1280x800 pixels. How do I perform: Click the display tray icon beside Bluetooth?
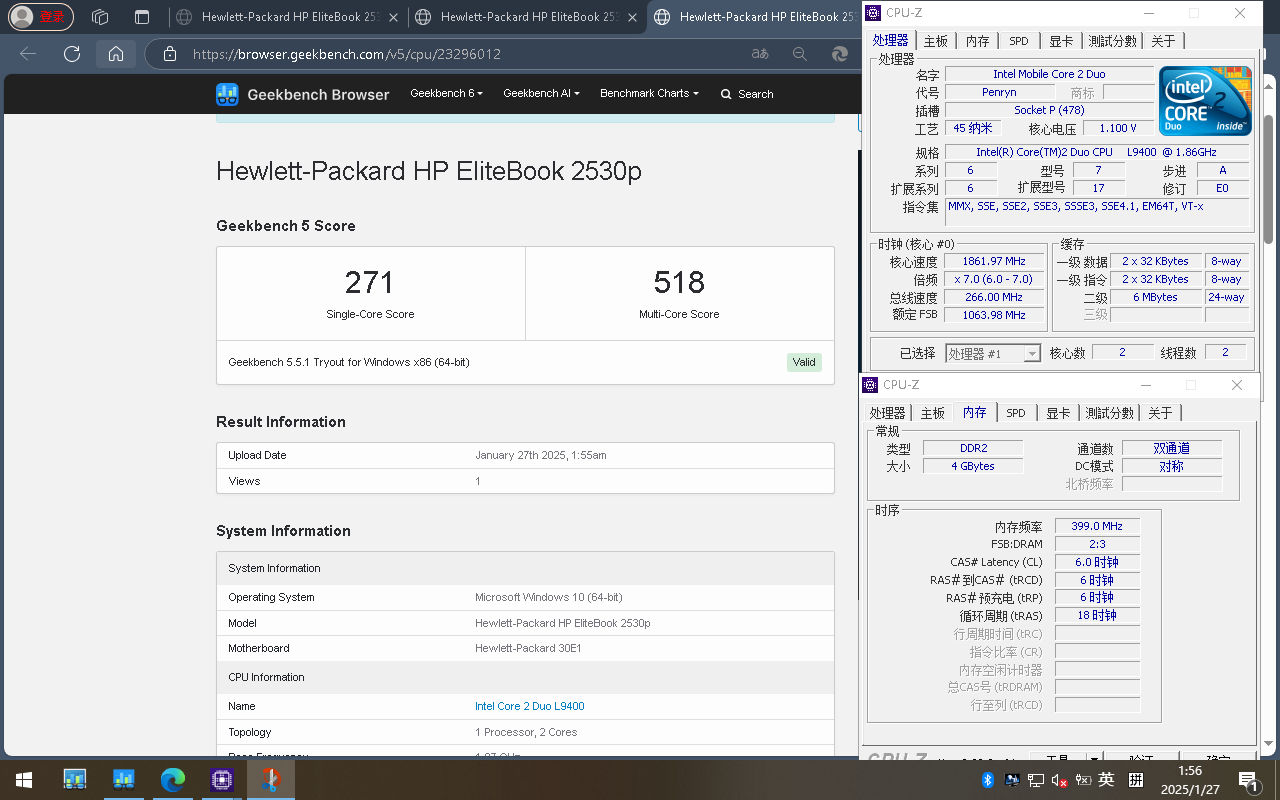coord(1012,780)
